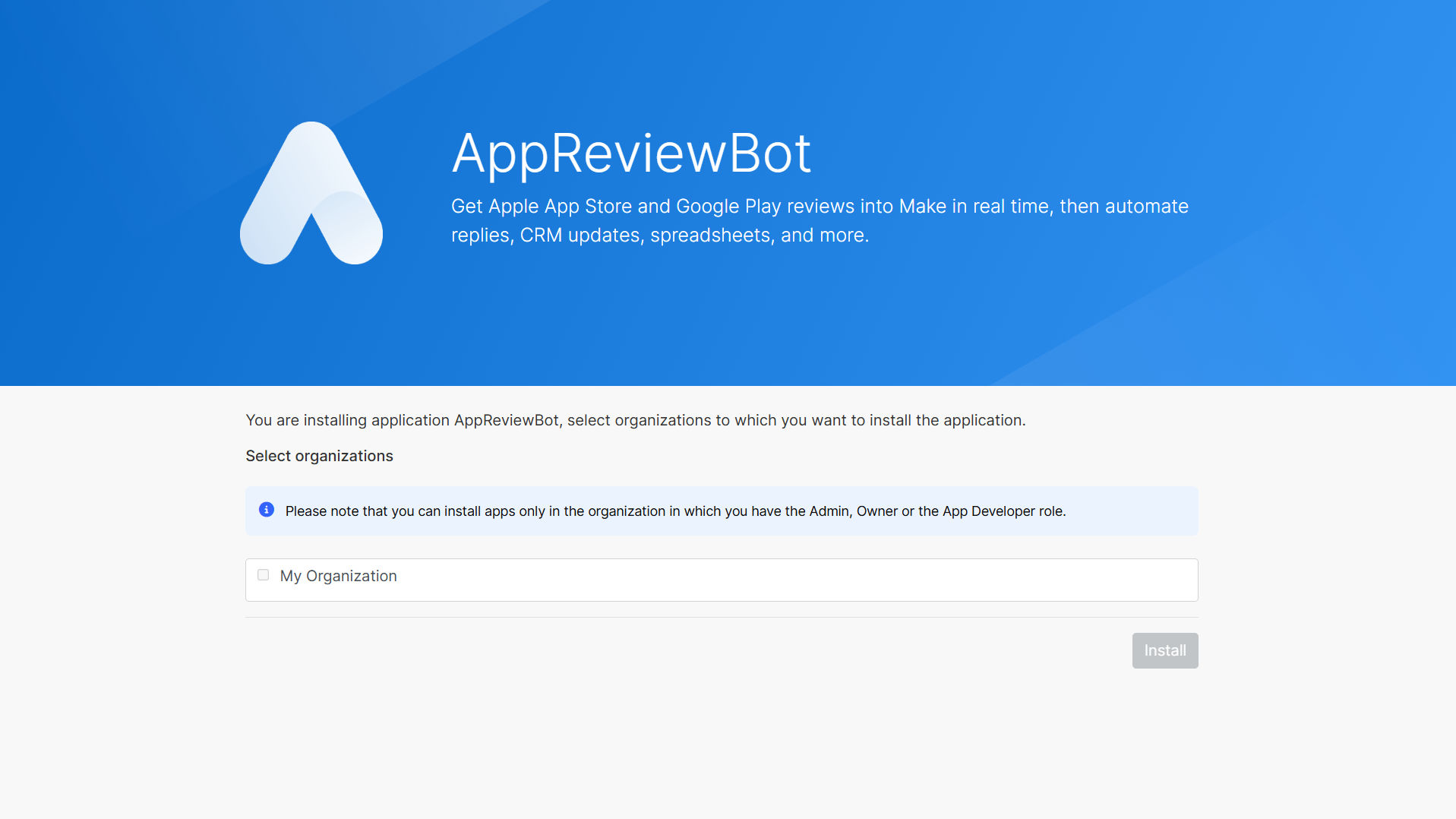
Task: Click the blue info icon in the notice
Action: point(267,510)
